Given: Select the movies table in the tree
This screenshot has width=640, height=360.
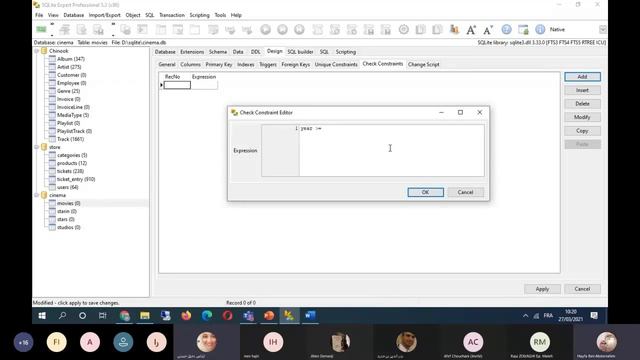Looking at the screenshot, I should coord(68,203).
